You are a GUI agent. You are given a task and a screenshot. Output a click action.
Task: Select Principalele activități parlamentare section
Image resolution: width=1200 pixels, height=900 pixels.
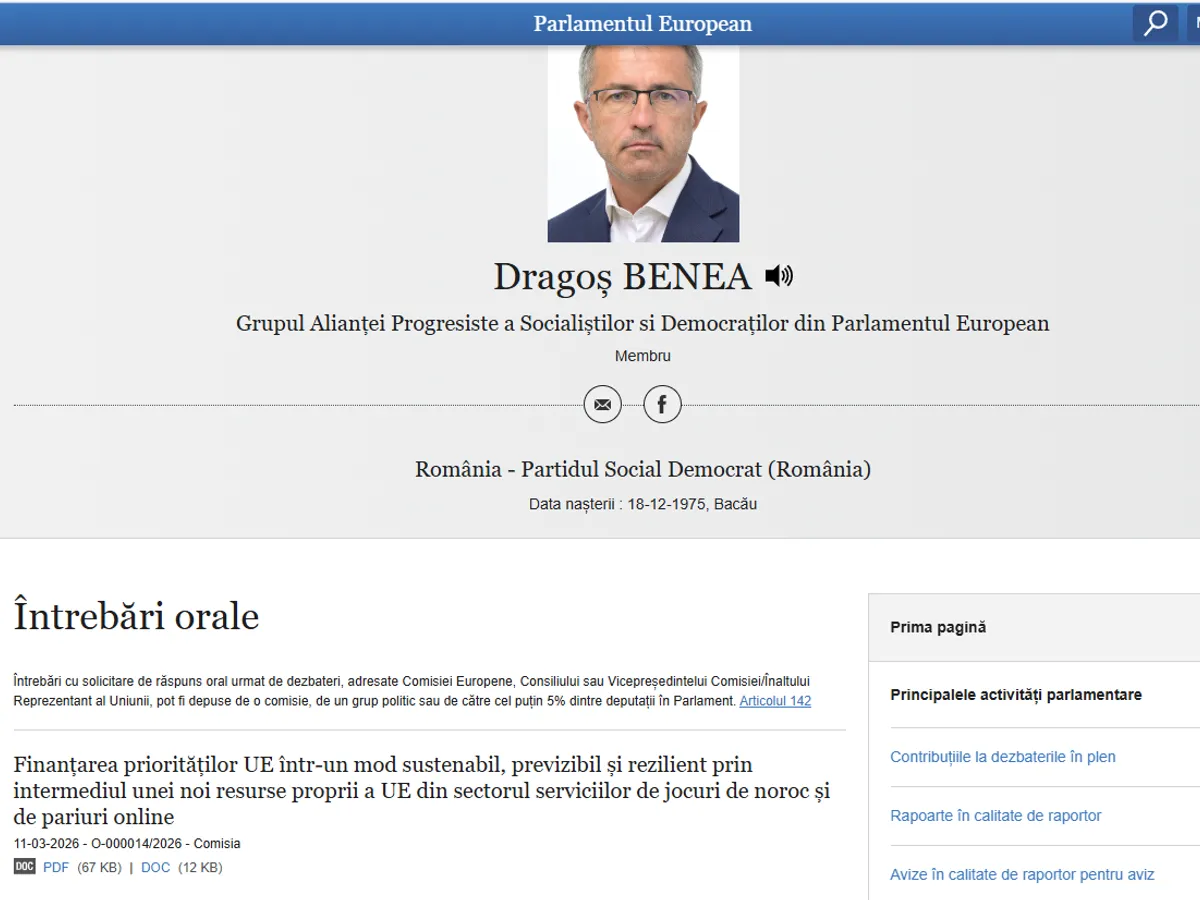[1016, 695]
